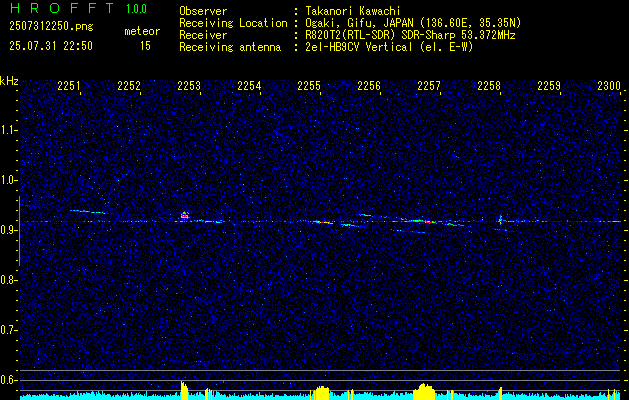Click the 2253 time axis label
This screenshot has width=629, height=400.
coord(189,85)
